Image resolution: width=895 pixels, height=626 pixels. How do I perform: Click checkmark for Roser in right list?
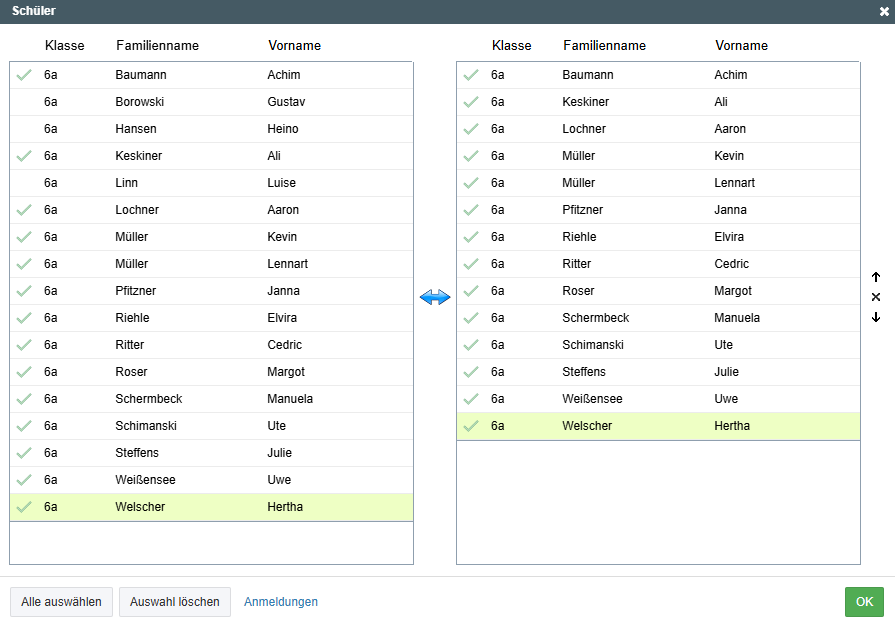pyautogui.click(x=472, y=291)
